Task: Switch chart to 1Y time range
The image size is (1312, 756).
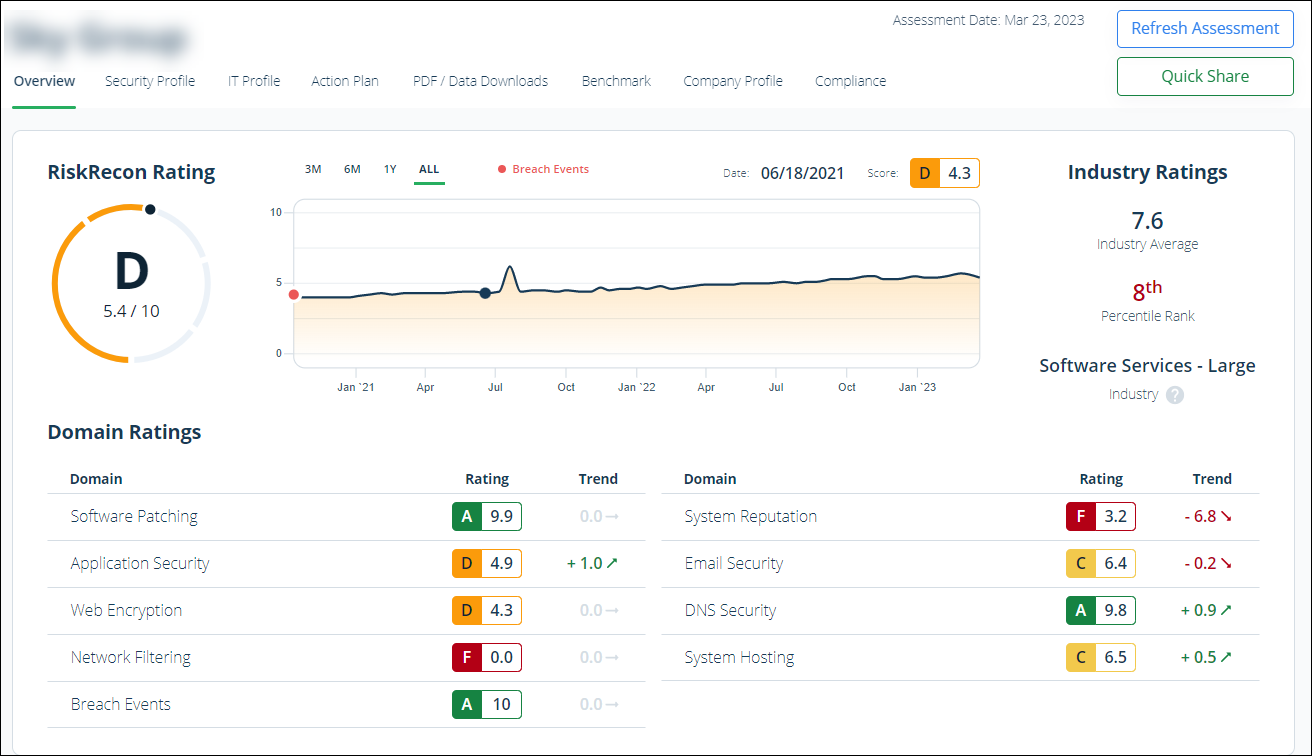Action: [390, 170]
